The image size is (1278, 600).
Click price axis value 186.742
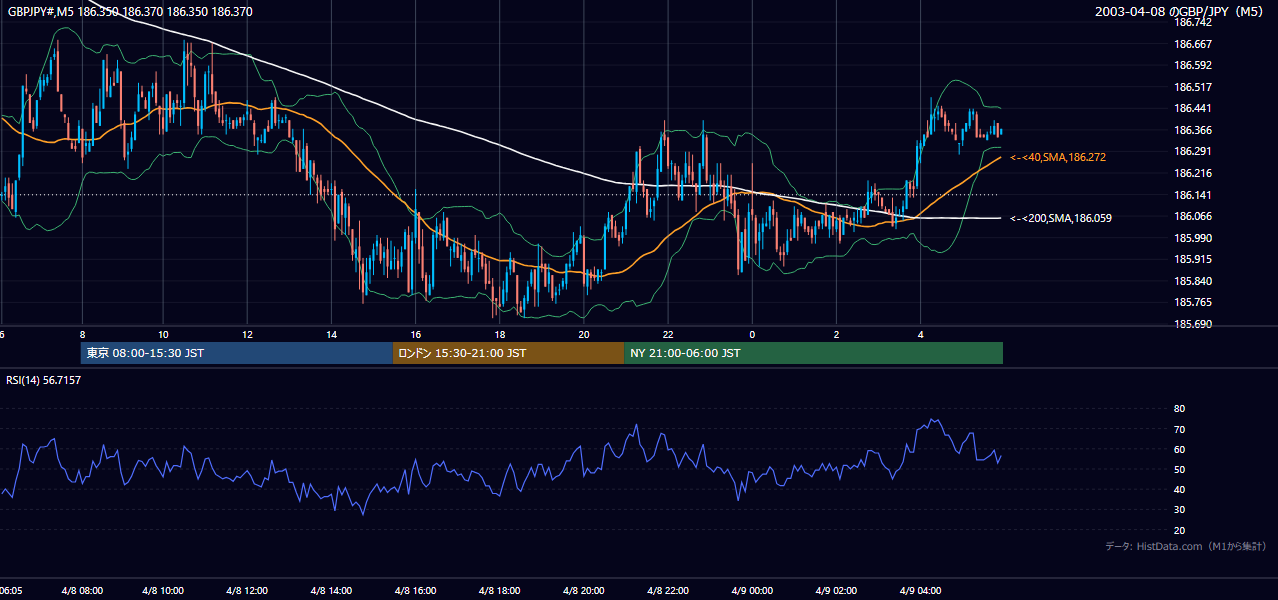pyautogui.click(x=1192, y=22)
